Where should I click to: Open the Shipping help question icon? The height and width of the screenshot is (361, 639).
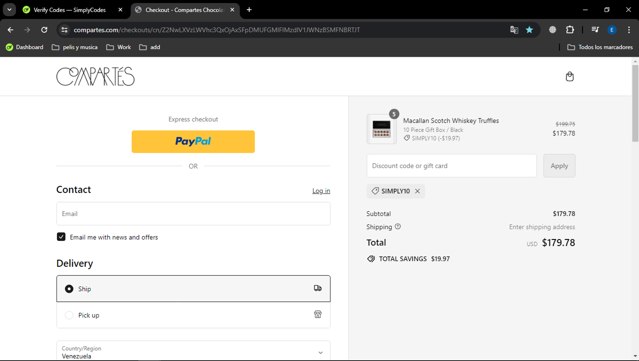(398, 227)
